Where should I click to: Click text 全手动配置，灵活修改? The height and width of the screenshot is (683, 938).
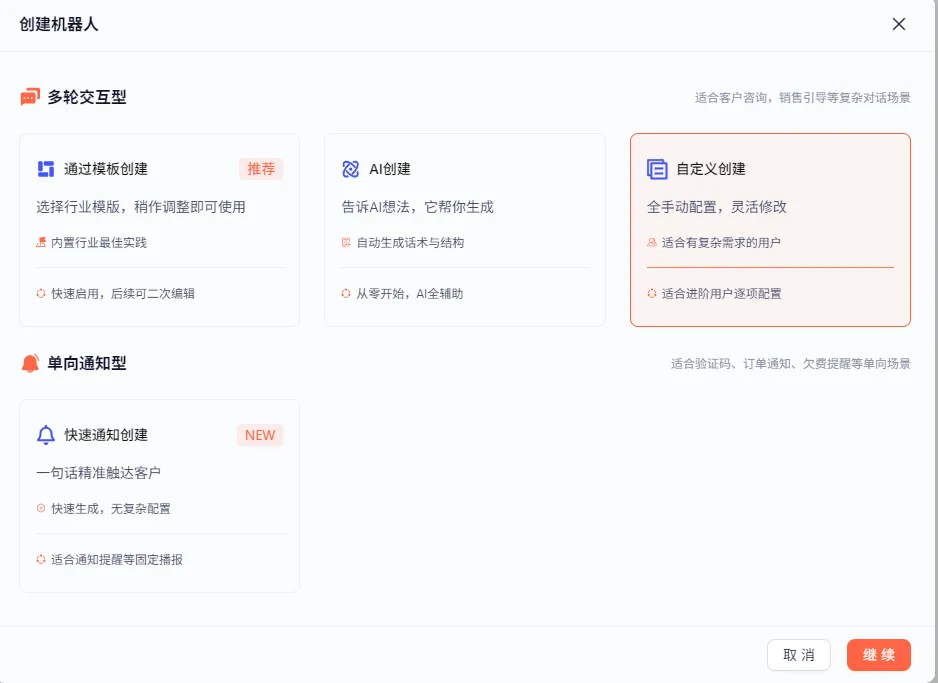coord(717,207)
